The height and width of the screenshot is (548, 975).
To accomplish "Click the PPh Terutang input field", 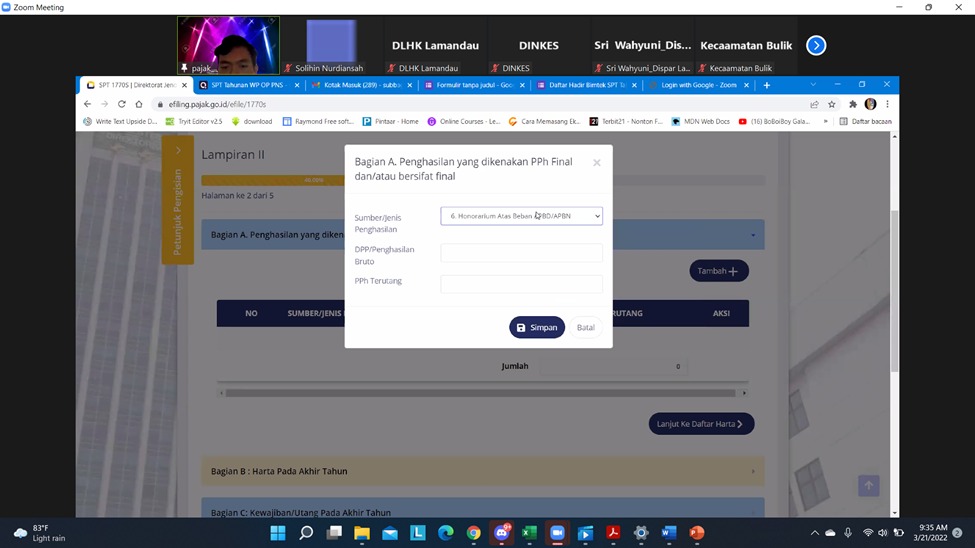I will (521, 285).
